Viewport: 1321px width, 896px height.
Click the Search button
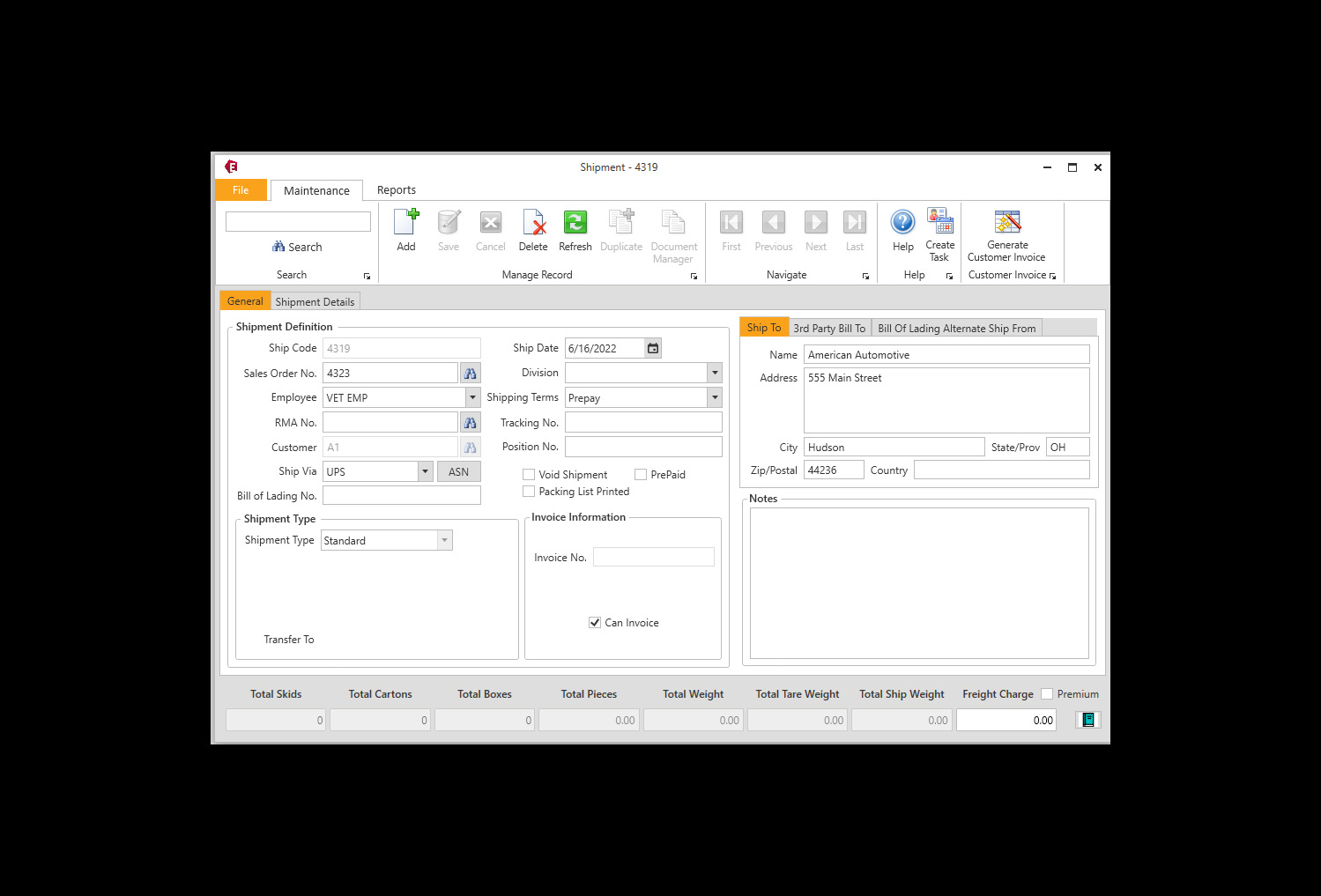(x=297, y=247)
